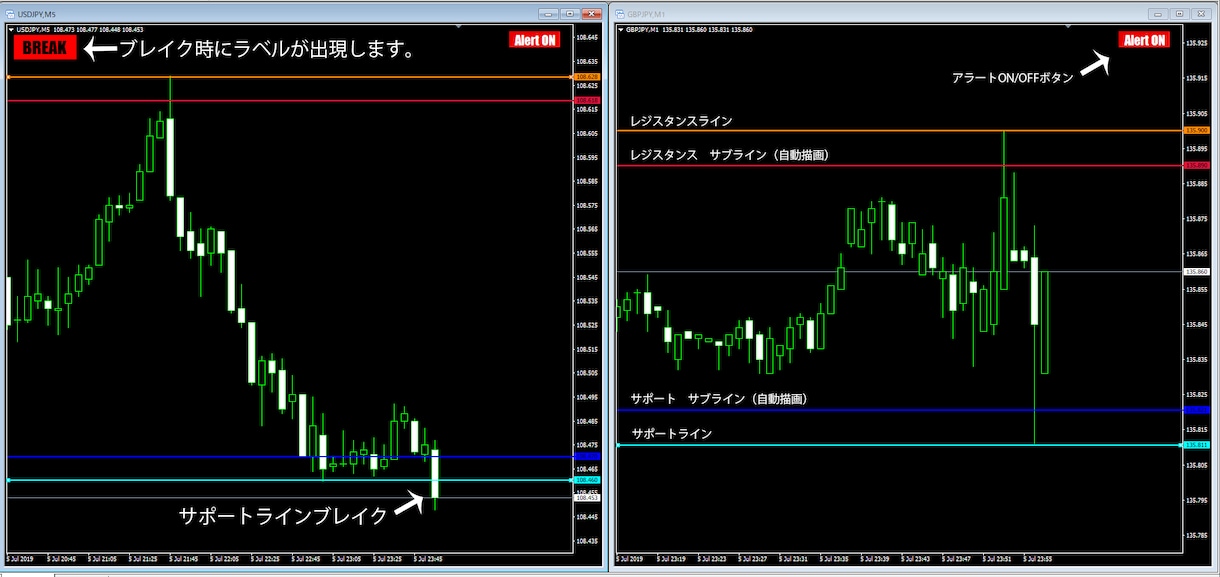This screenshot has height=577, width=1220.
Task: Maximize the GBPJPY,M1 chart window
Action: pyautogui.click(x=1179, y=14)
